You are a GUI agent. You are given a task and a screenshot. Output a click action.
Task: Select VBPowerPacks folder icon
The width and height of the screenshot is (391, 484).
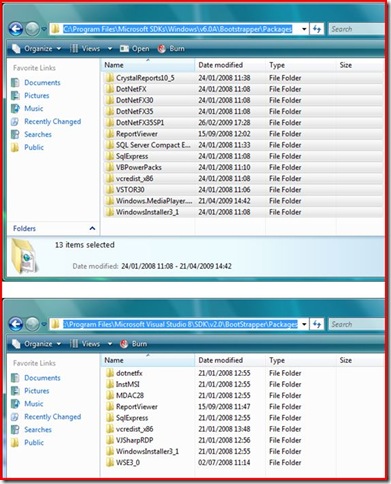[109, 168]
